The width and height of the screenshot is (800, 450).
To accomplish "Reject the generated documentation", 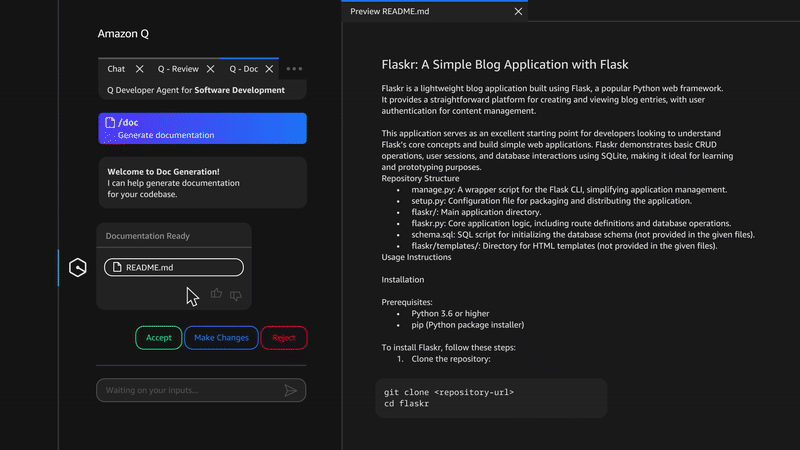I will coord(284,338).
